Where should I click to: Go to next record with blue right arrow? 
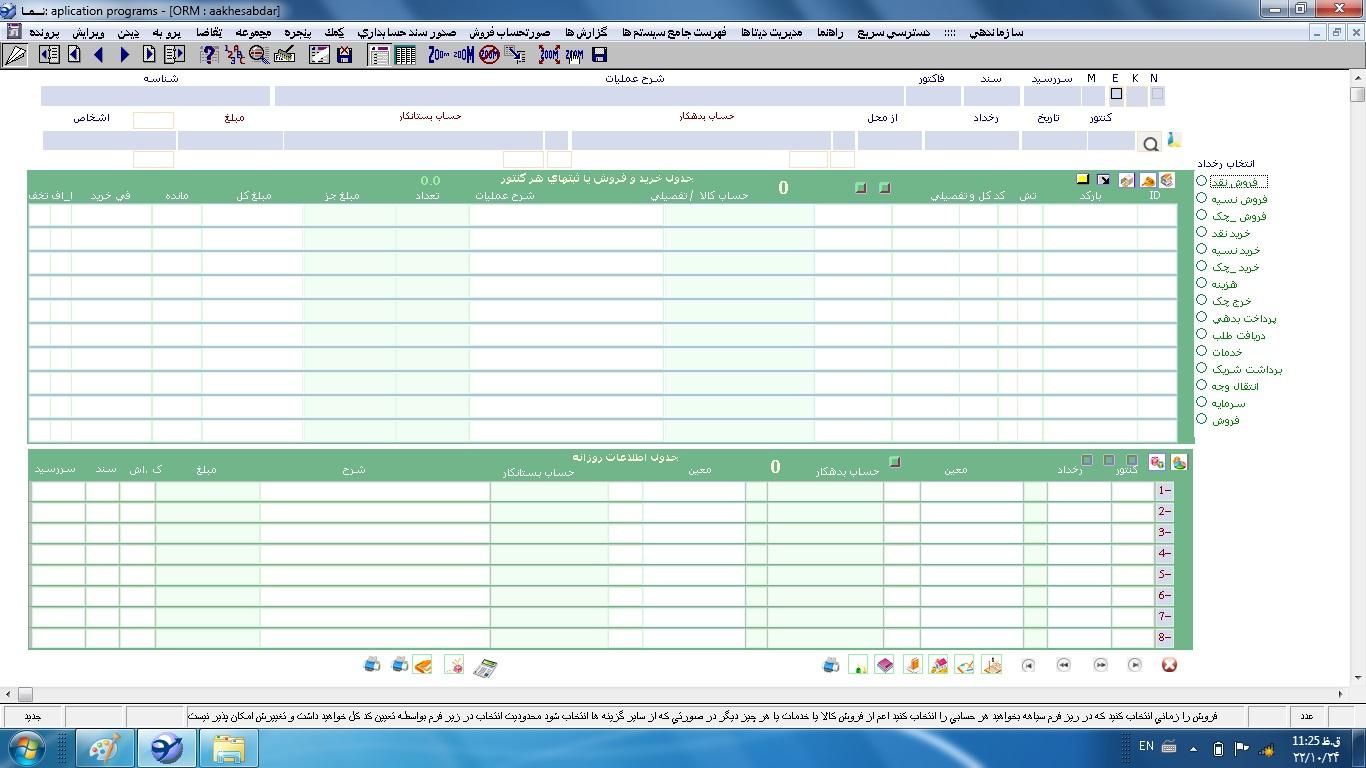point(124,55)
